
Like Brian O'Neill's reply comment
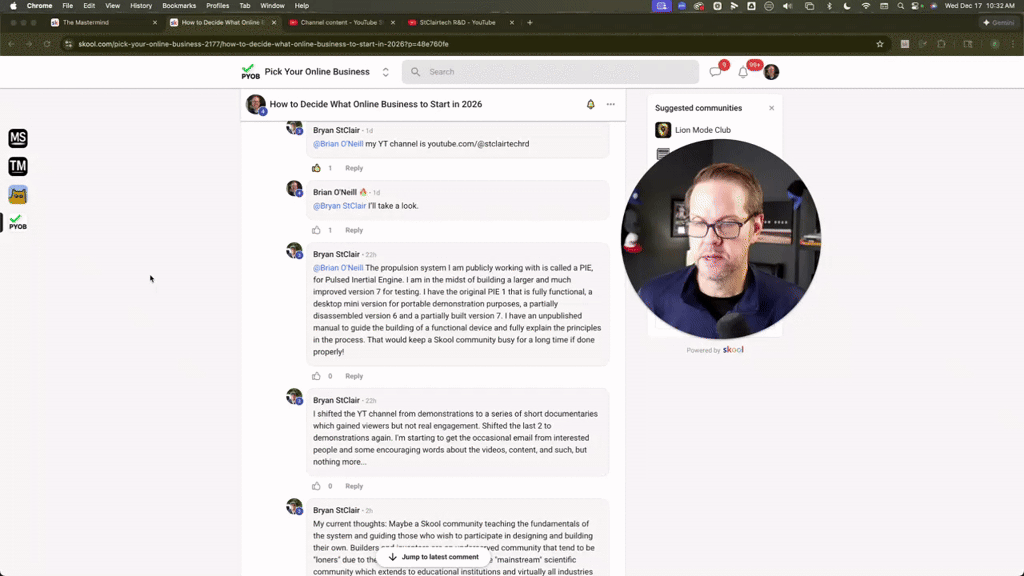tap(317, 230)
